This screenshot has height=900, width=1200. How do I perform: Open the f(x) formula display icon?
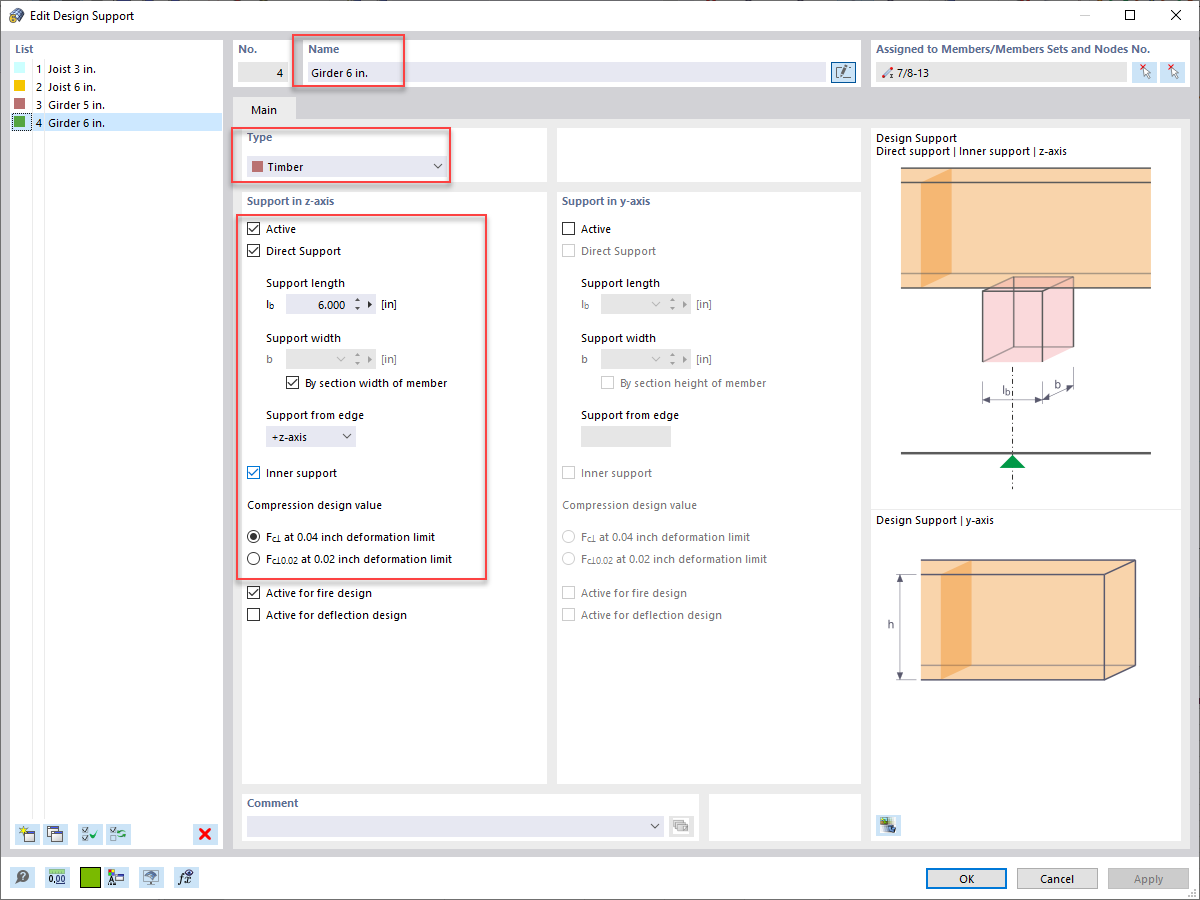[x=185, y=877]
